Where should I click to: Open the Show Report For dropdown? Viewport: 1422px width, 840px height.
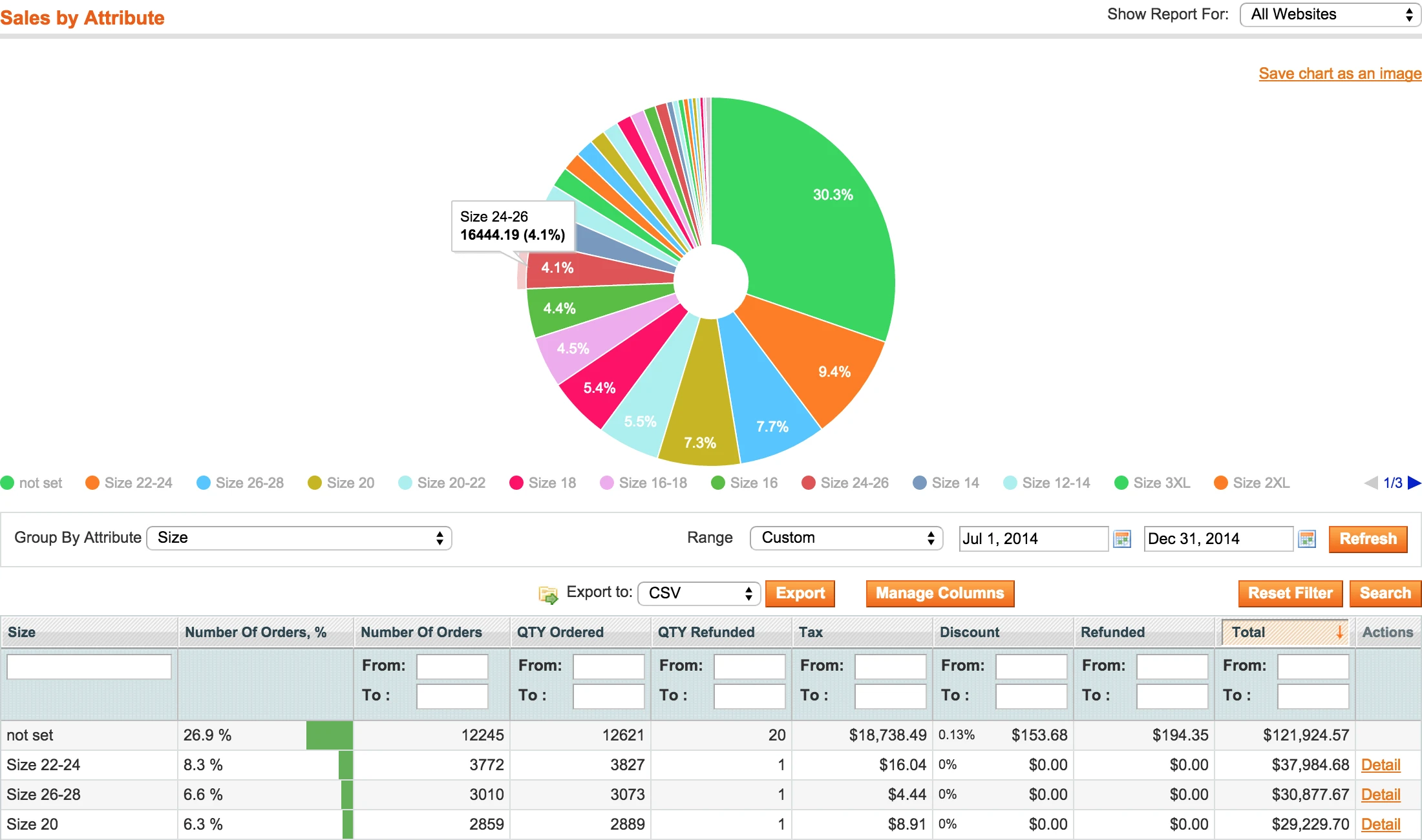[x=1329, y=14]
